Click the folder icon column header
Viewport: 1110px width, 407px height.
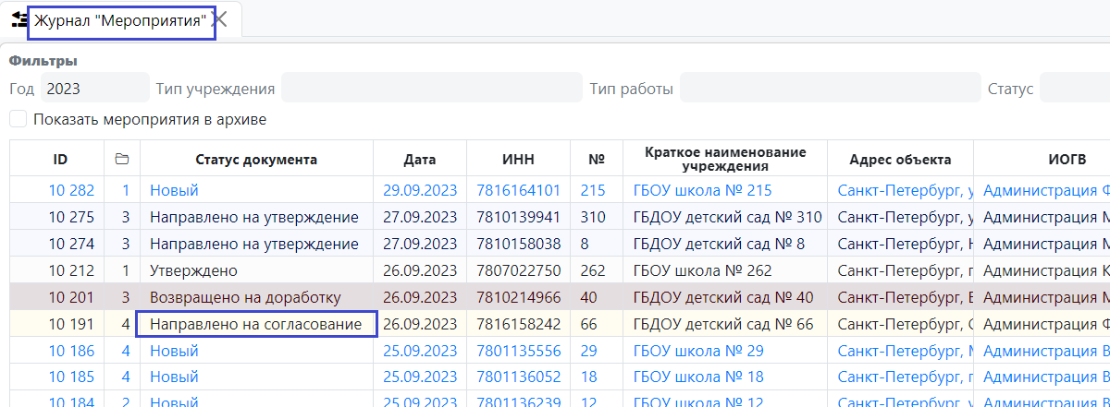[122, 160]
